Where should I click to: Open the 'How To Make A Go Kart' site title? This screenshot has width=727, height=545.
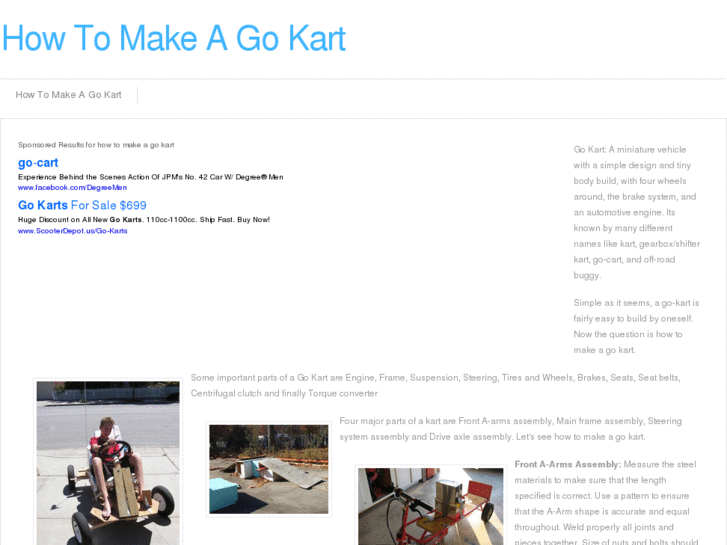[174, 38]
